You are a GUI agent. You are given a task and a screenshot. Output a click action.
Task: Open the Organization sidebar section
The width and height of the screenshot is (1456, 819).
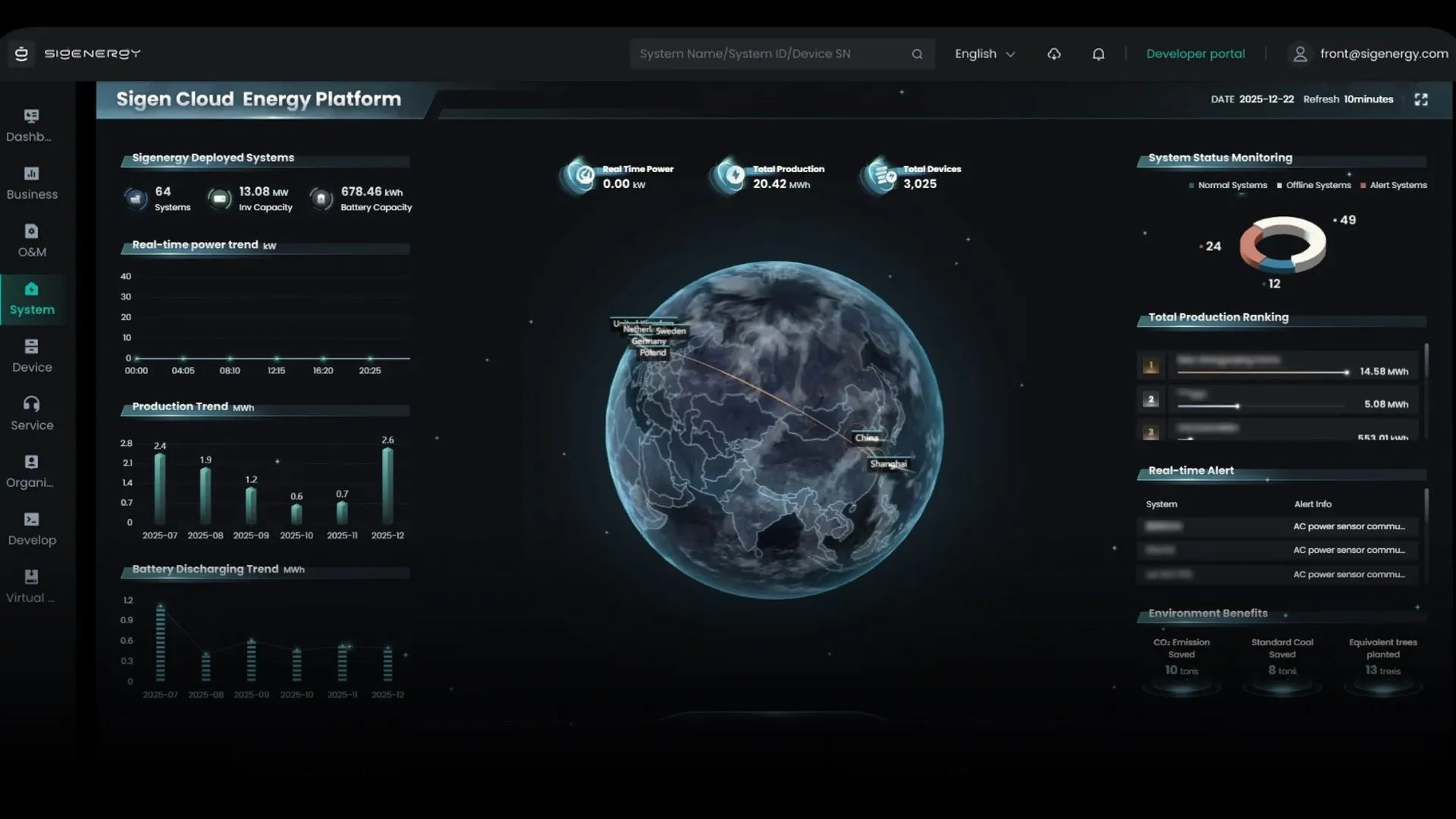tap(31, 471)
